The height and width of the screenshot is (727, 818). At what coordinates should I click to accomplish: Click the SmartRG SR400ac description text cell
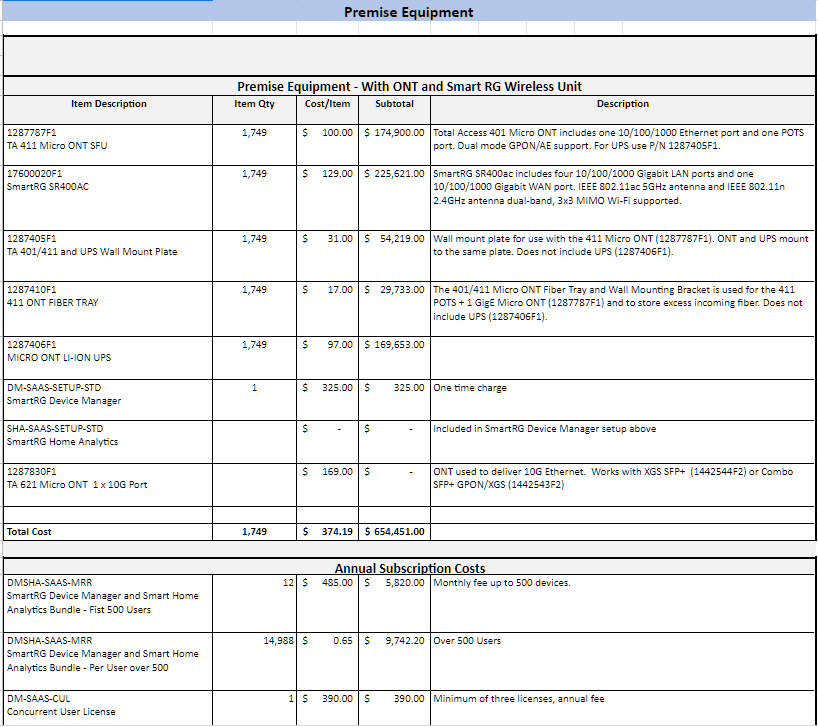(622, 198)
